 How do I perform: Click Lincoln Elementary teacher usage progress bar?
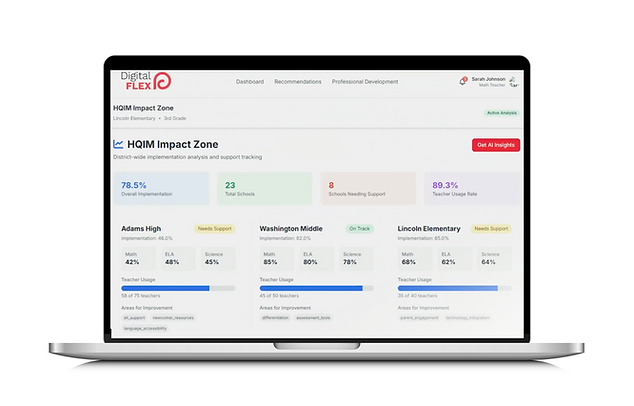click(454, 288)
